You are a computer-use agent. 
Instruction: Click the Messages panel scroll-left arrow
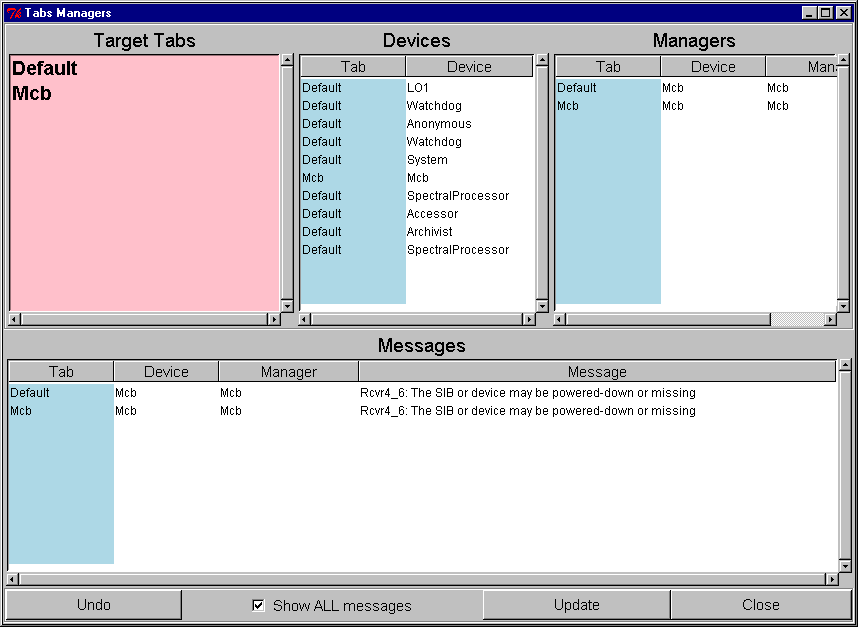pyautogui.click(x=13, y=579)
